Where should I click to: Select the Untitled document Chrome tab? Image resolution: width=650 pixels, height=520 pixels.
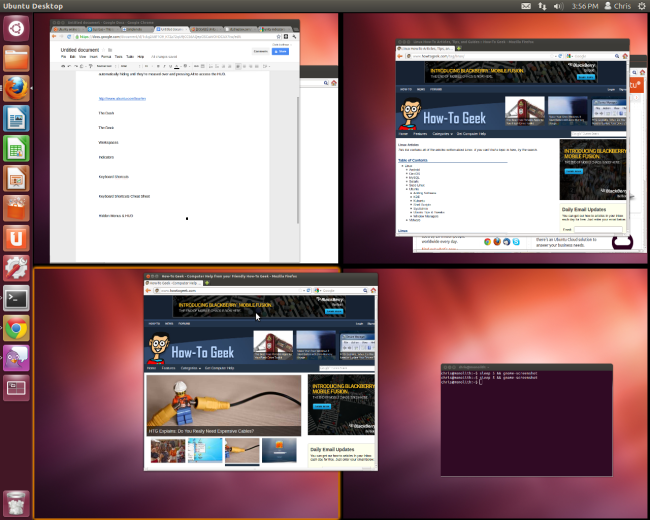click(172, 29)
